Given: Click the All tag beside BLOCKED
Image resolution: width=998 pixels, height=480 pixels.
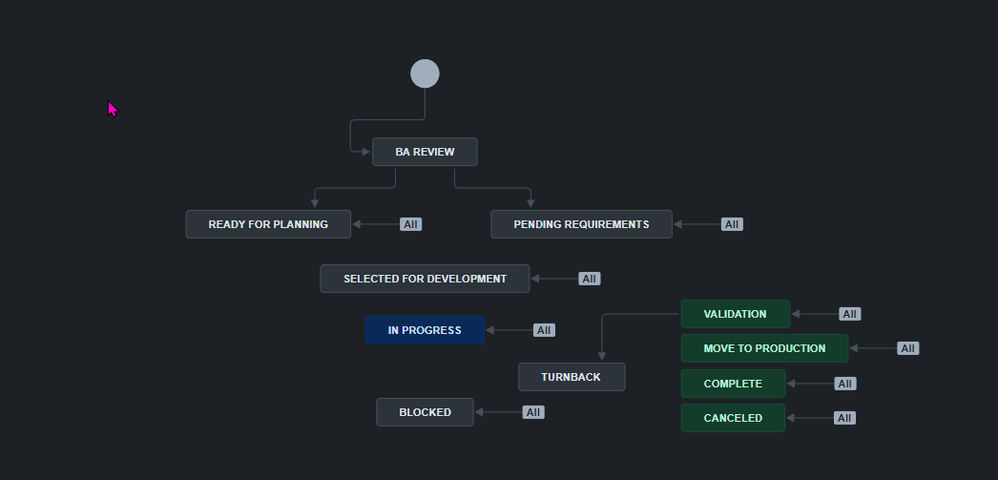Looking at the screenshot, I should click(533, 413).
